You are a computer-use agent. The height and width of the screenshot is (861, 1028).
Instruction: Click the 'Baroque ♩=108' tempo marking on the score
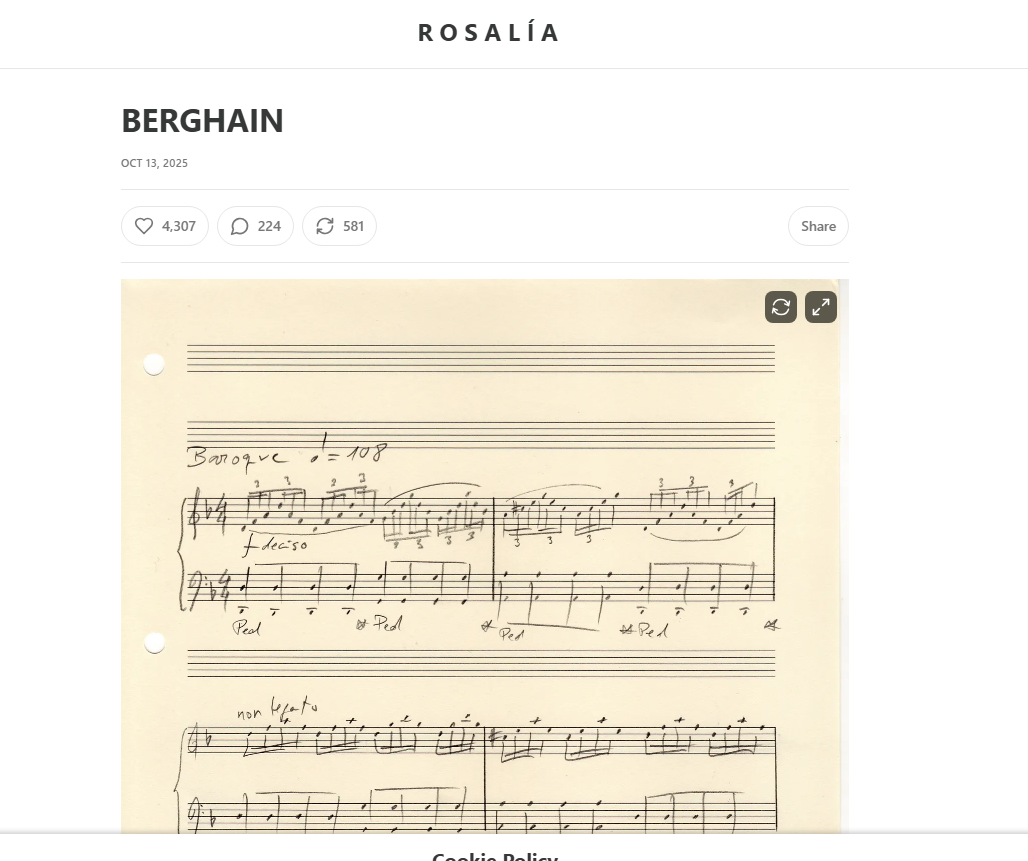pyautogui.click(x=287, y=455)
